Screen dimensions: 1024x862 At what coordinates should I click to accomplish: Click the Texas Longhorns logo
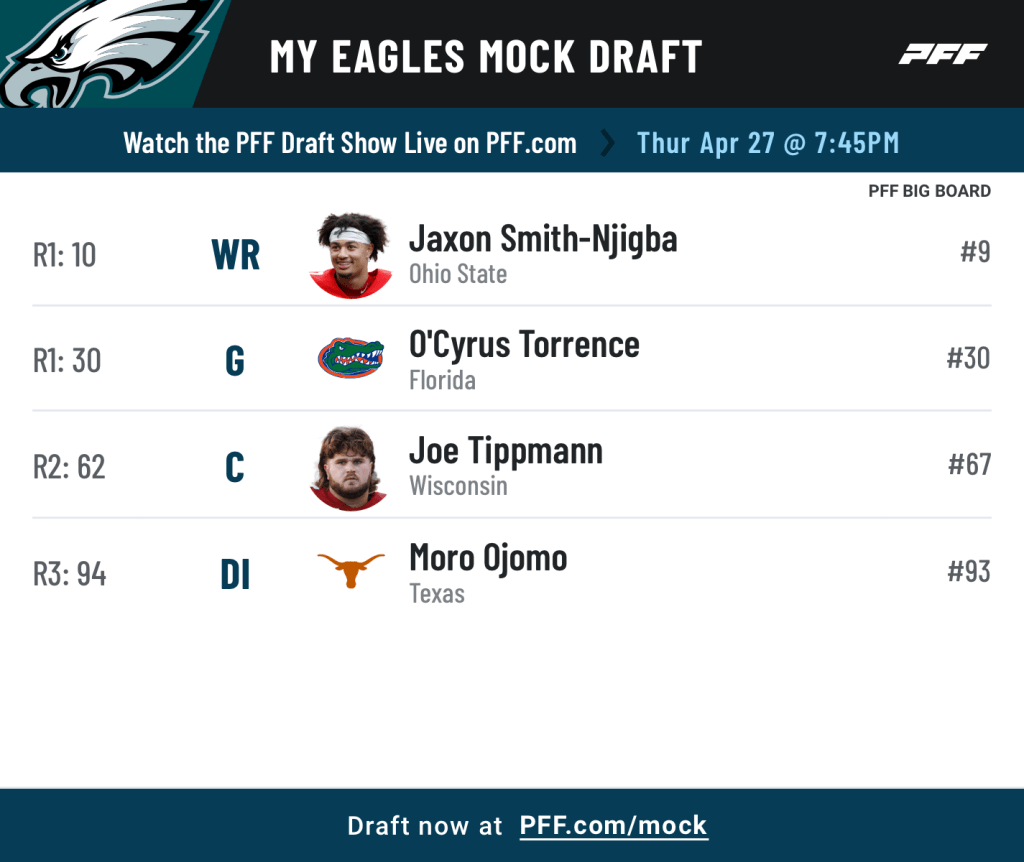[x=350, y=571]
